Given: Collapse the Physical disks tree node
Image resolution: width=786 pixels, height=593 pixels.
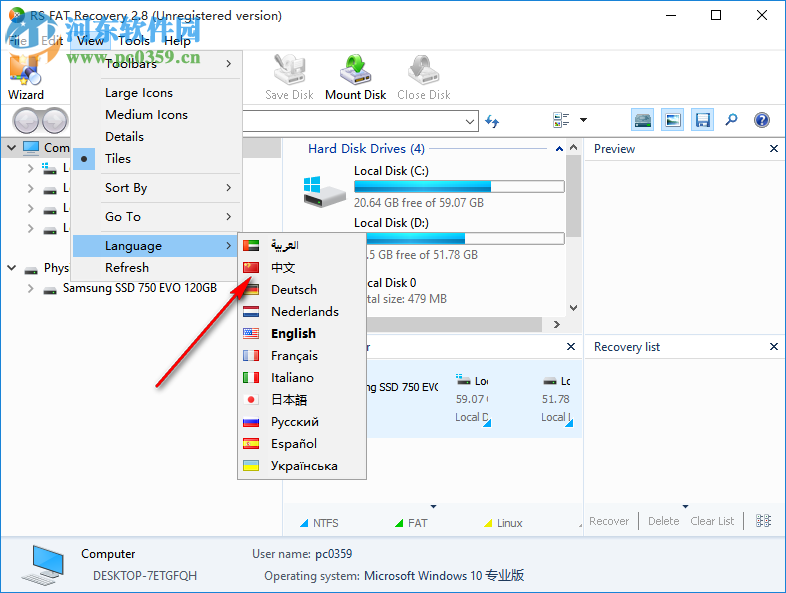Looking at the screenshot, I should point(12,268).
